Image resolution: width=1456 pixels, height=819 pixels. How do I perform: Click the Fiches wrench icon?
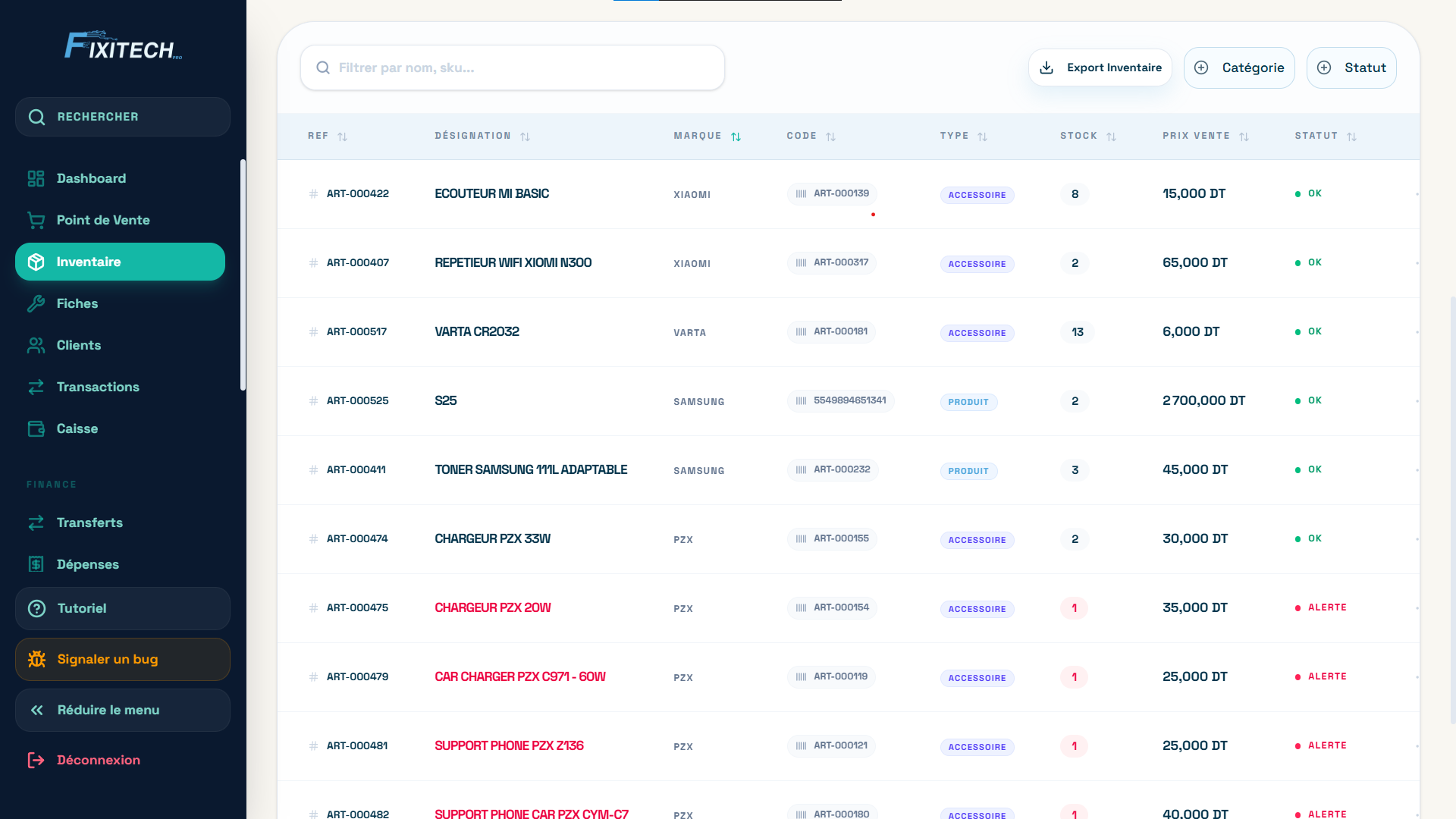(36, 303)
